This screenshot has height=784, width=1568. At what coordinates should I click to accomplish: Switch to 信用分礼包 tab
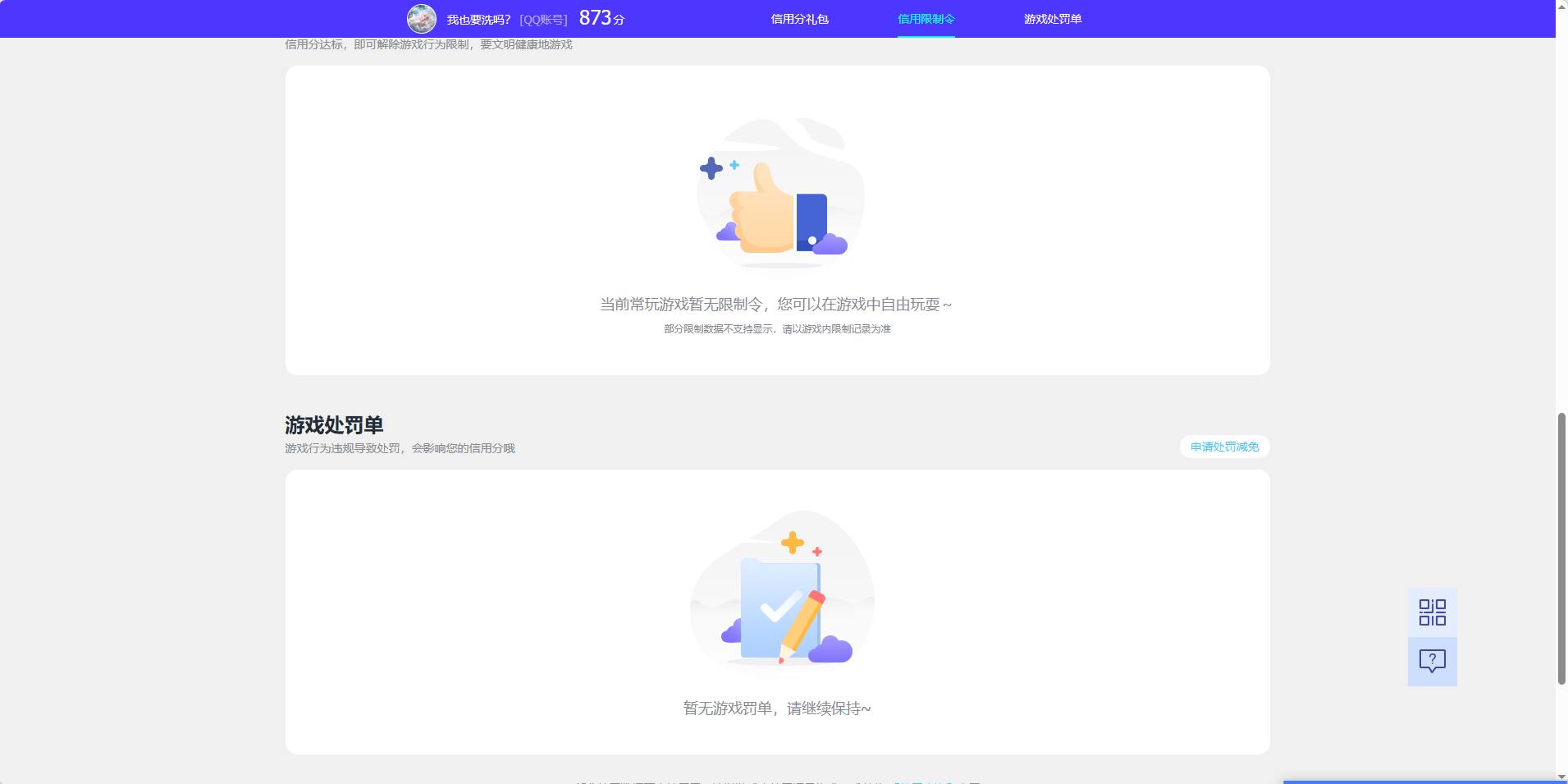coord(799,19)
